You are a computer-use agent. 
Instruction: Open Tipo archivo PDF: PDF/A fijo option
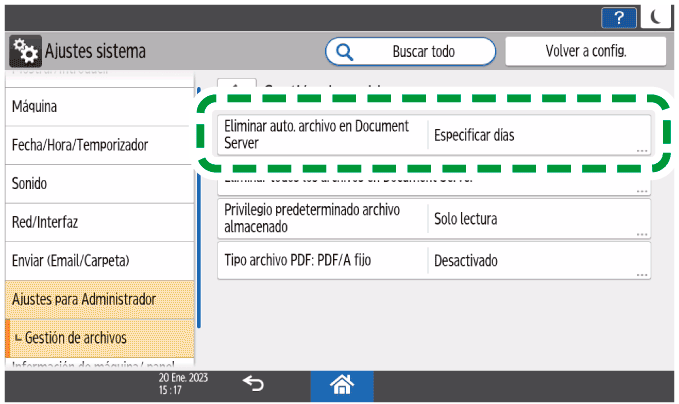[434, 260]
